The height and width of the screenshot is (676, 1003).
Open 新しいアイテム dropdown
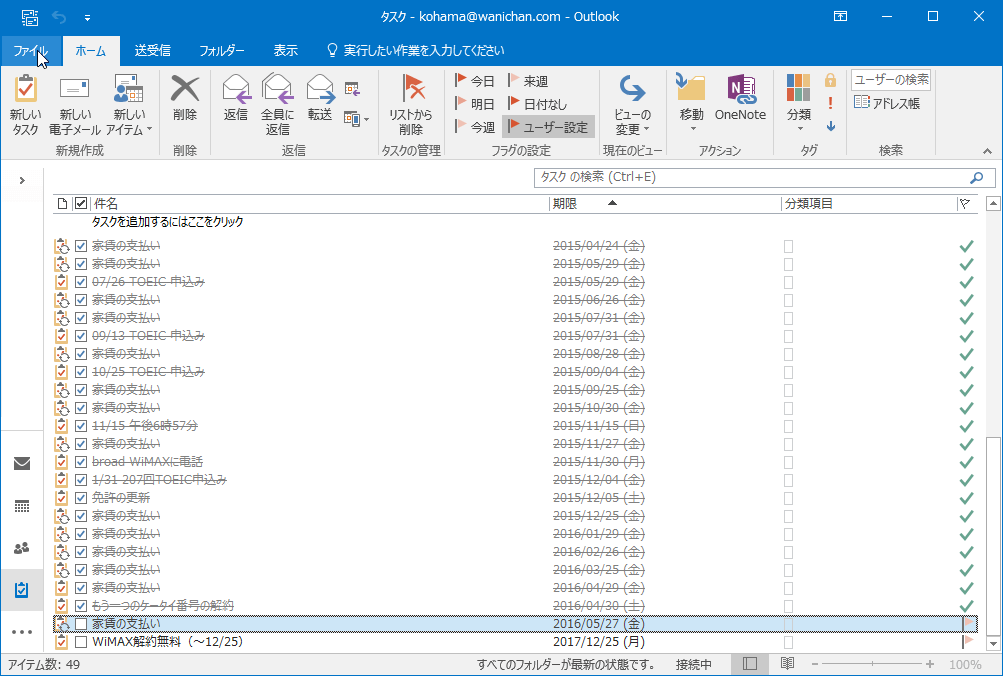[129, 105]
